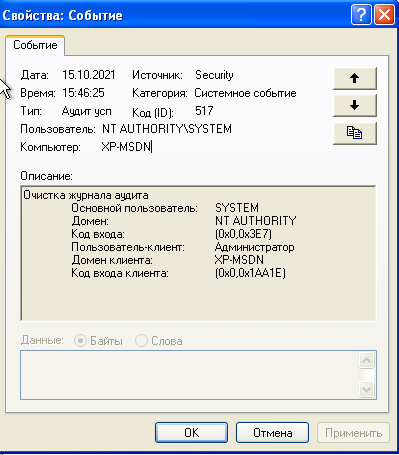The width and height of the screenshot is (399, 455).
Task: Click the Категория: label
Action: coord(160,93)
